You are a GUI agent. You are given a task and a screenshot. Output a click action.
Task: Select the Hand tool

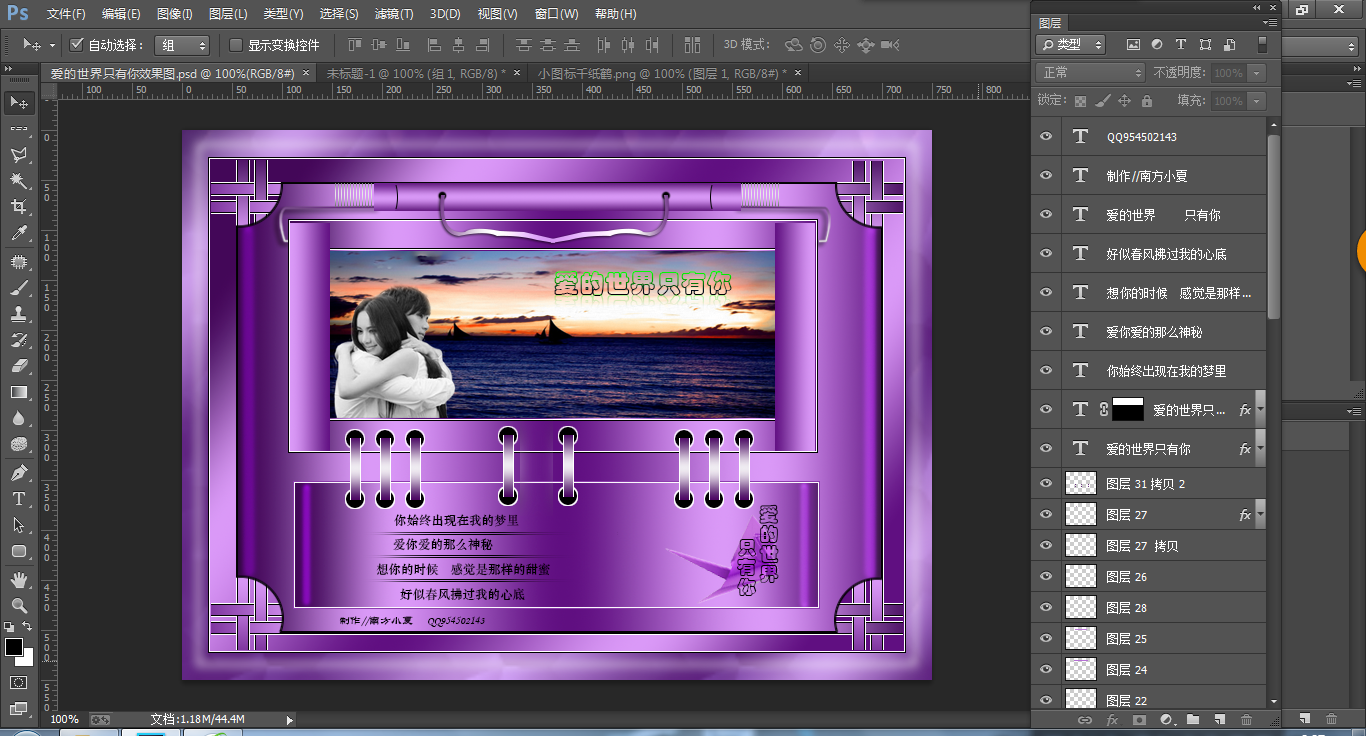pos(18,580)
